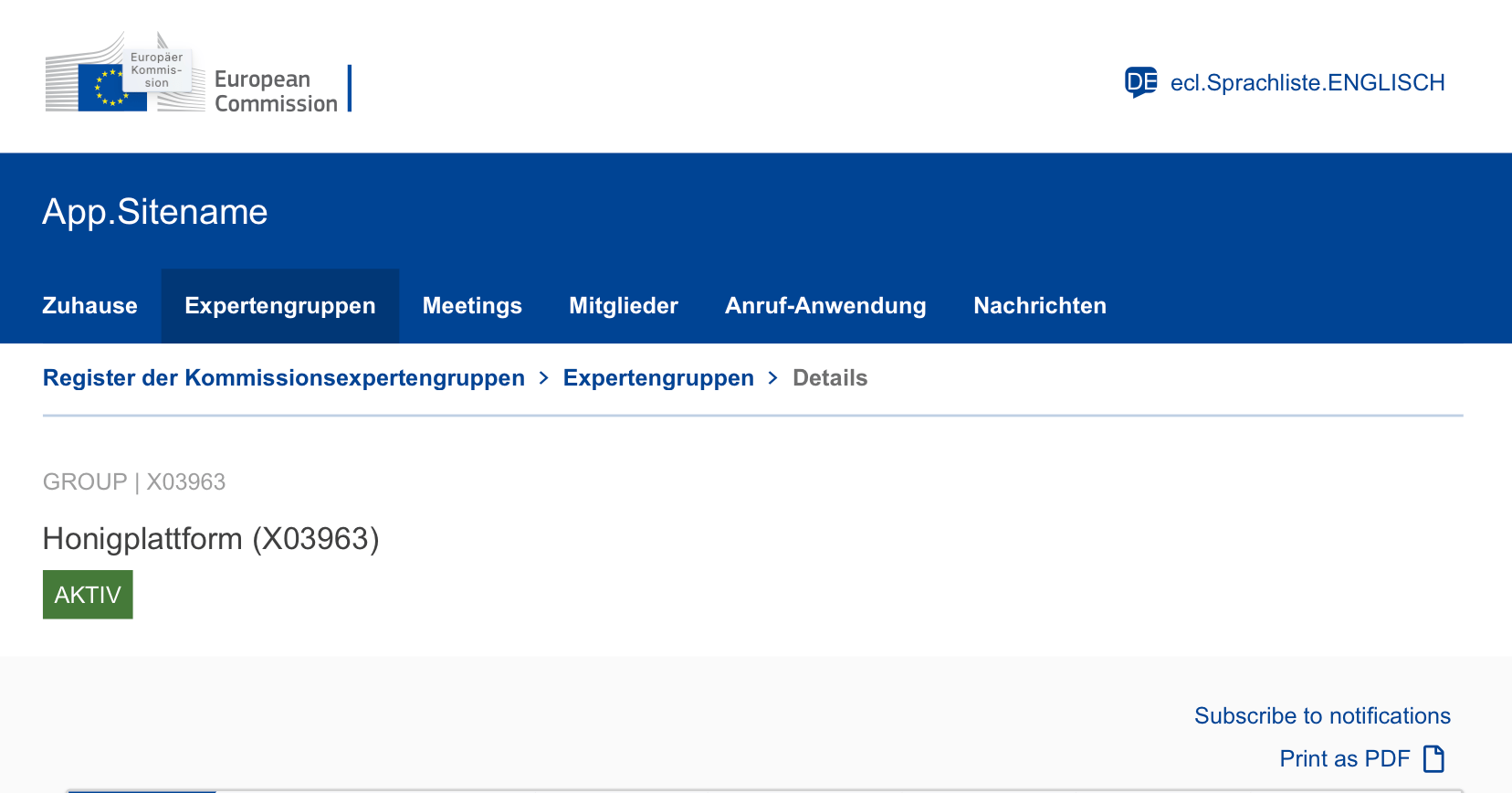Screen dimensions: 1512x793
Task: Click the Details breadcrumb text
Action: [x=830, y=378]
